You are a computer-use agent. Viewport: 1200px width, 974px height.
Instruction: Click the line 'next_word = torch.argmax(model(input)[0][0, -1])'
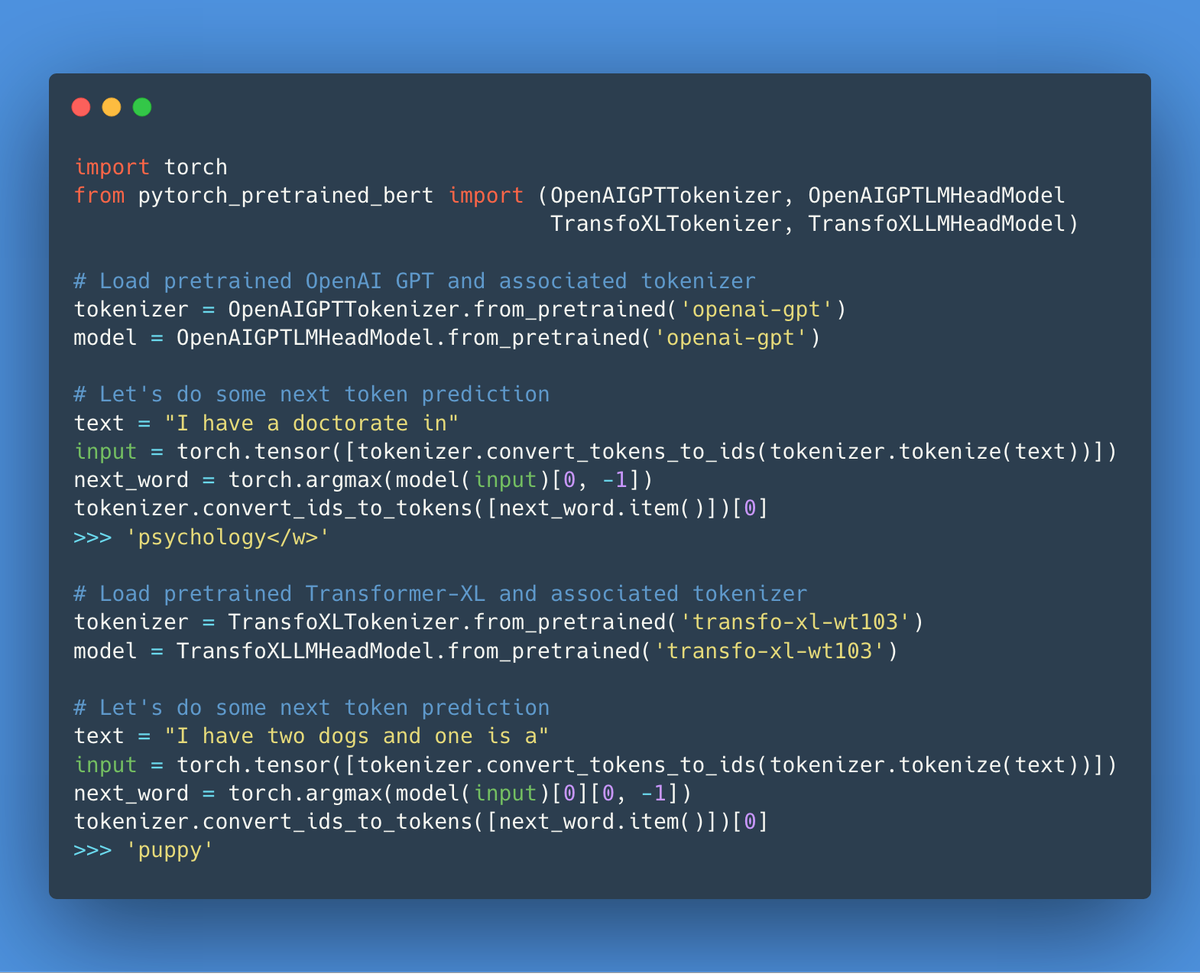click(382, 793)
